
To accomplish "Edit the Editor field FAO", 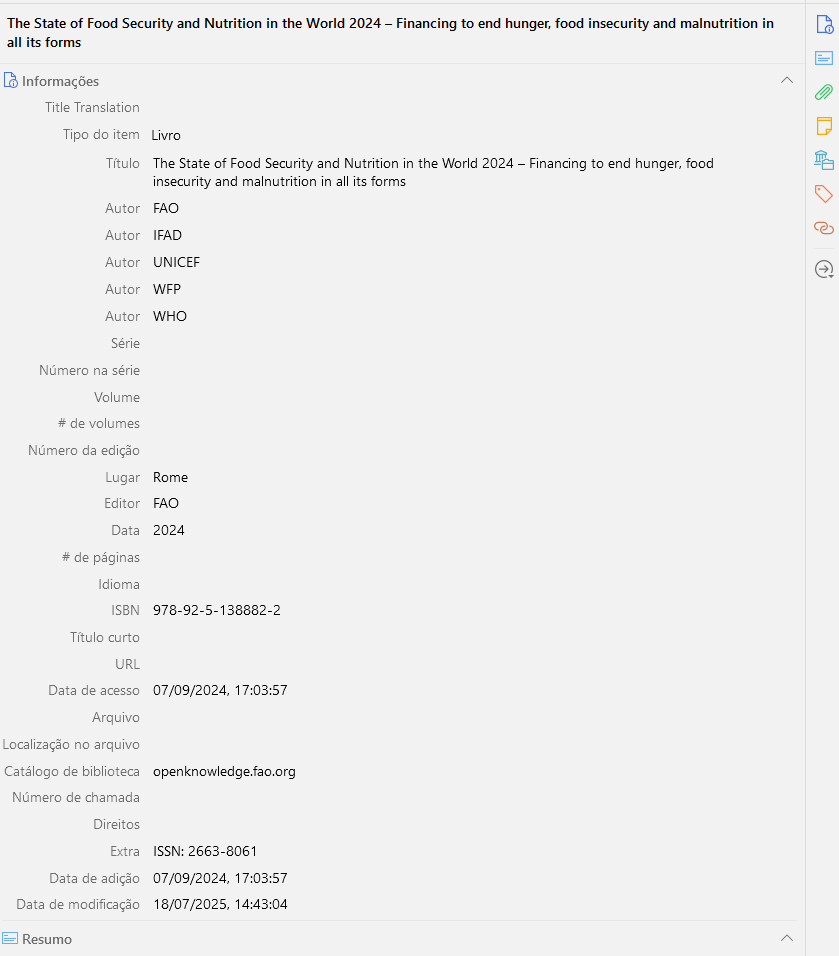I will pos(166,504).
